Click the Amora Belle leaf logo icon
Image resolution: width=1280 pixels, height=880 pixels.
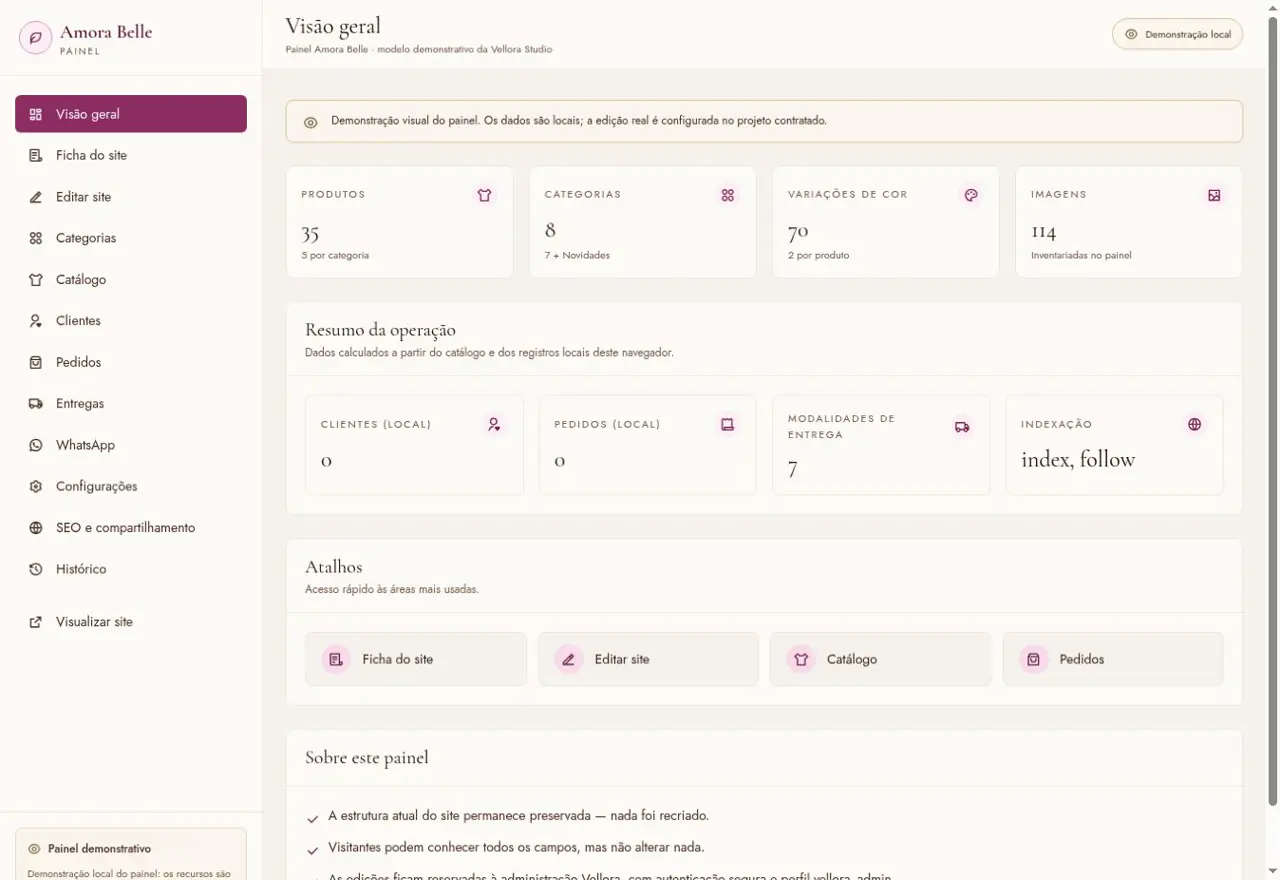pyautogui.click(x=36, y=38)
